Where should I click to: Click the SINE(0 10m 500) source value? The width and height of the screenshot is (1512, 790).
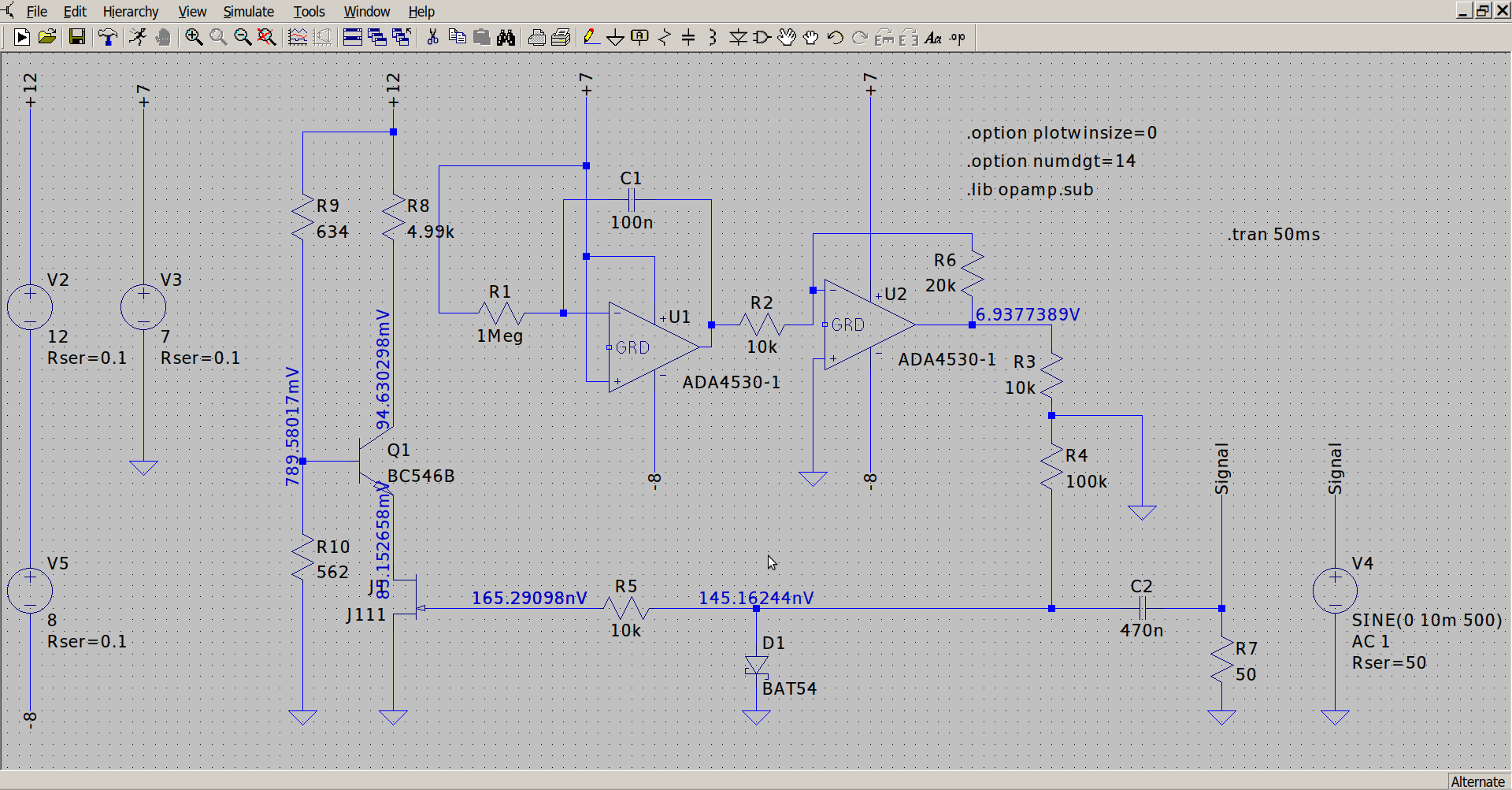1427,620
